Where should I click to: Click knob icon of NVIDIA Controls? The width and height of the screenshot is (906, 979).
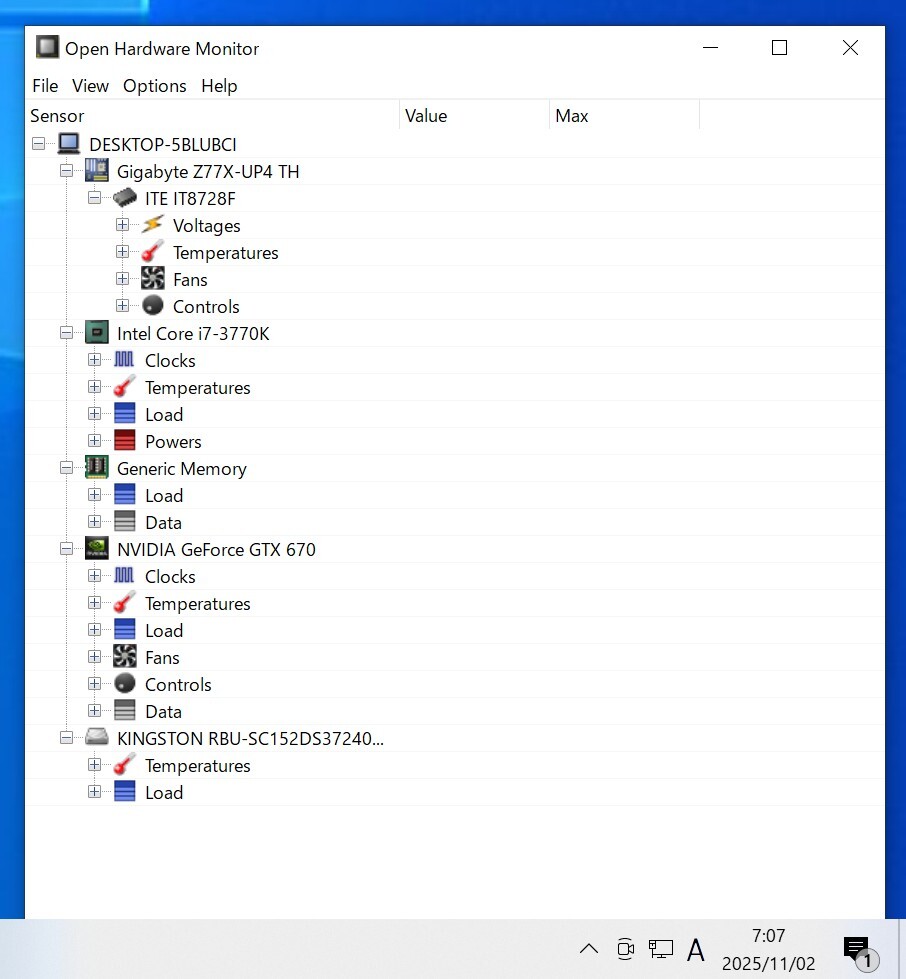point(124,683)
